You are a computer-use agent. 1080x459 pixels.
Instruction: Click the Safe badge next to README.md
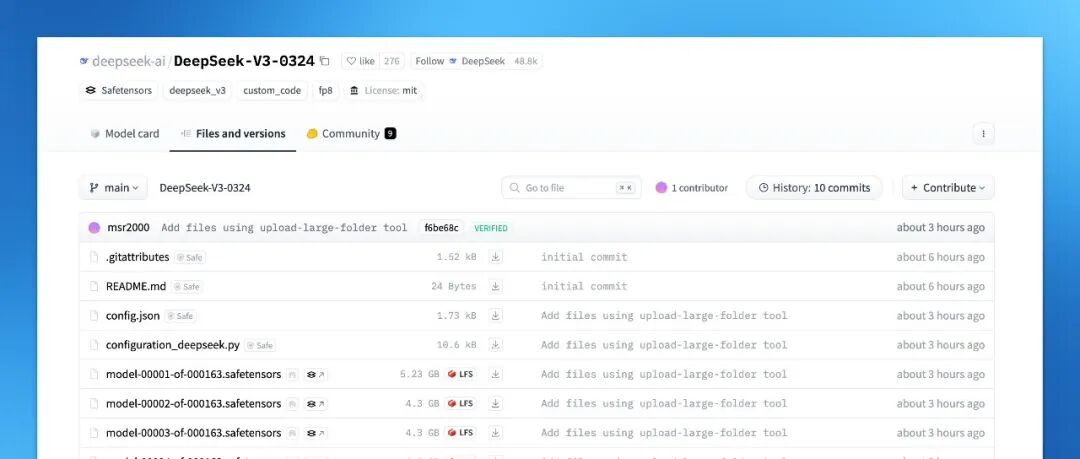click(187, 287)
